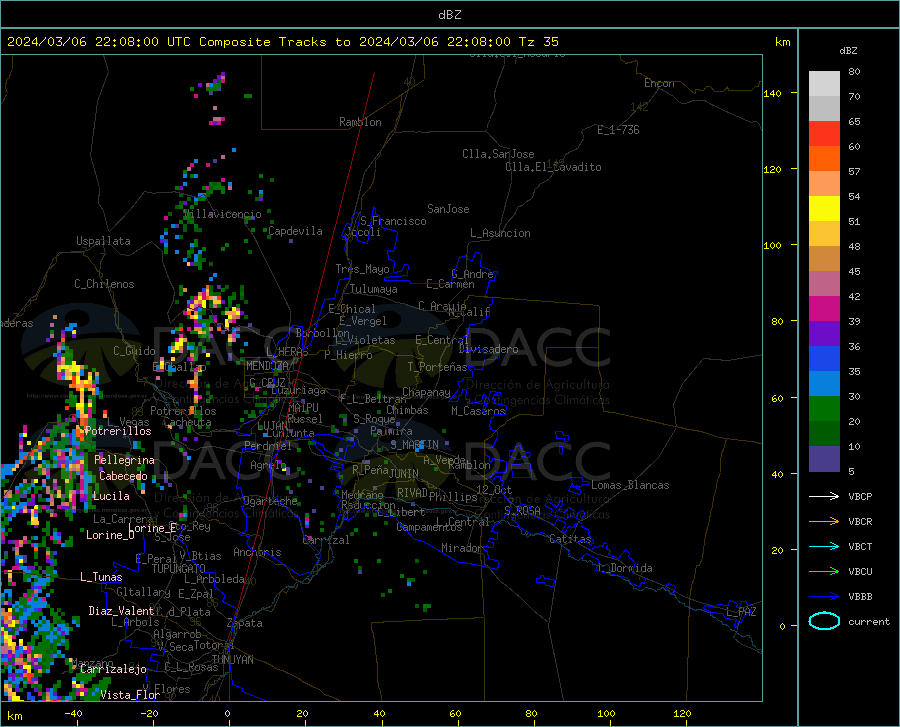Click the Clla.El_Cavadito map label
This screenshot has width=900, height=727.
point(553,167)
